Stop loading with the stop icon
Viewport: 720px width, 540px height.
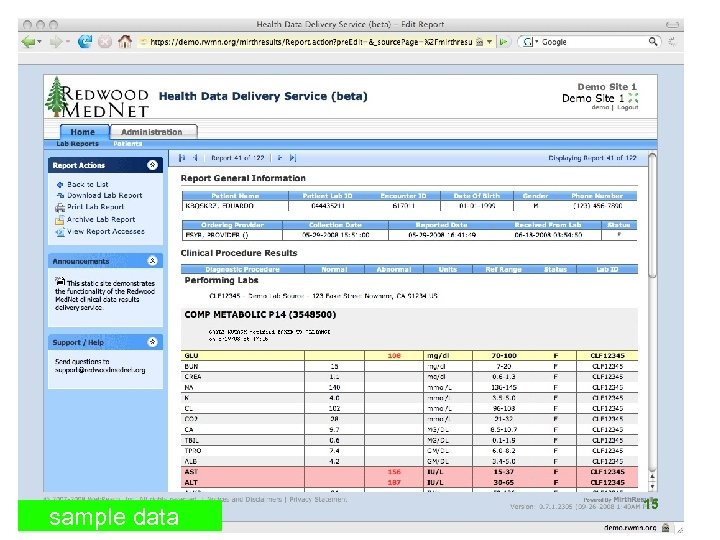105,42
